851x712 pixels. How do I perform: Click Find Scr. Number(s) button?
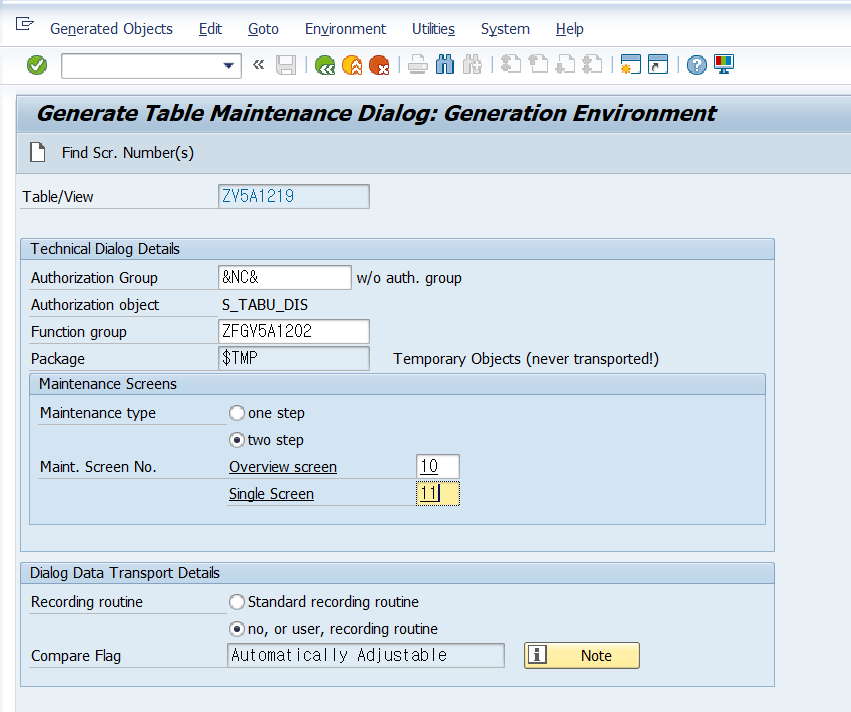click(112, 153)
